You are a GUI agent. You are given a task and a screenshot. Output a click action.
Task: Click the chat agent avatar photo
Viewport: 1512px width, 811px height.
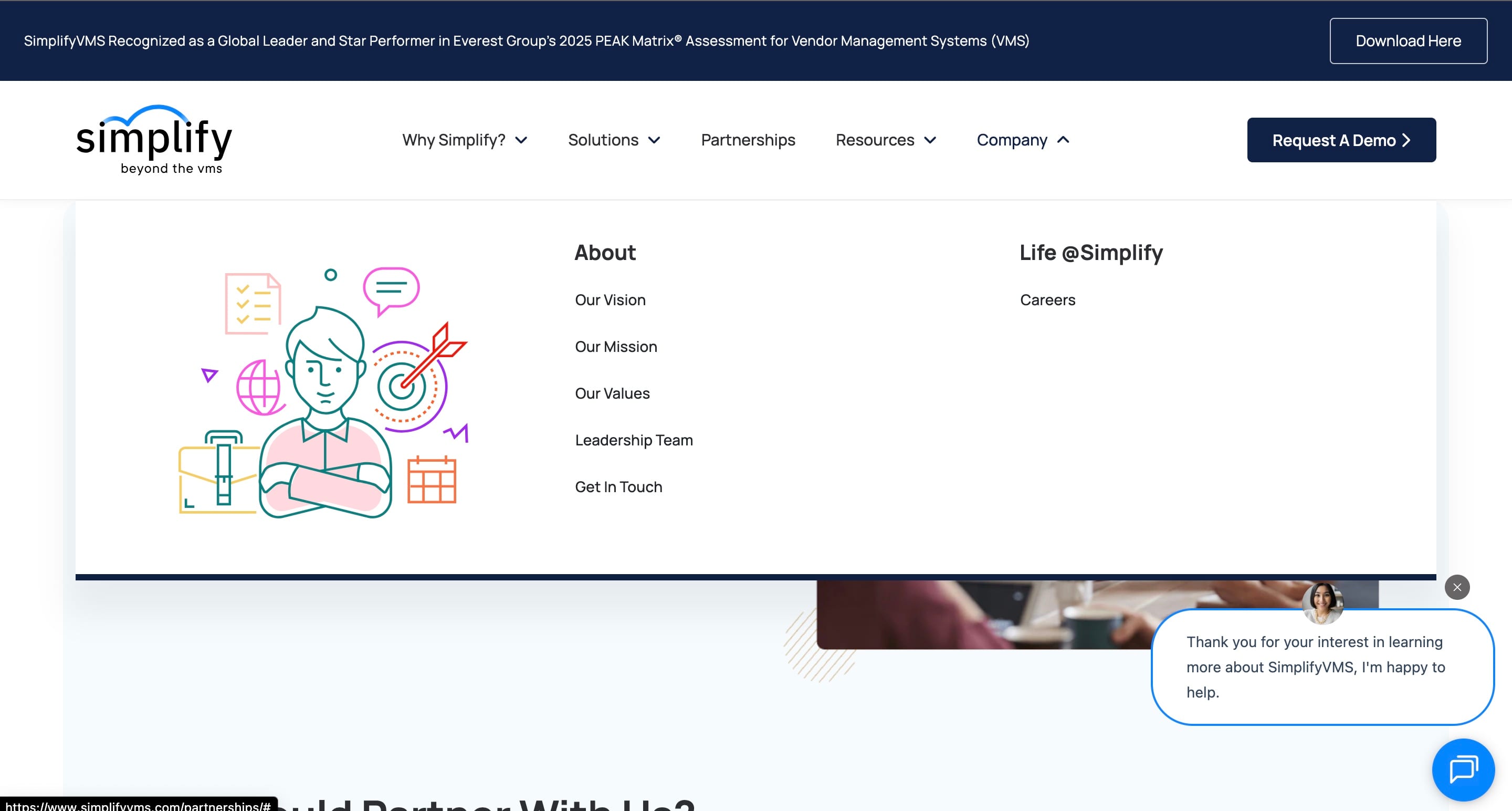[x=1322, y=603]
